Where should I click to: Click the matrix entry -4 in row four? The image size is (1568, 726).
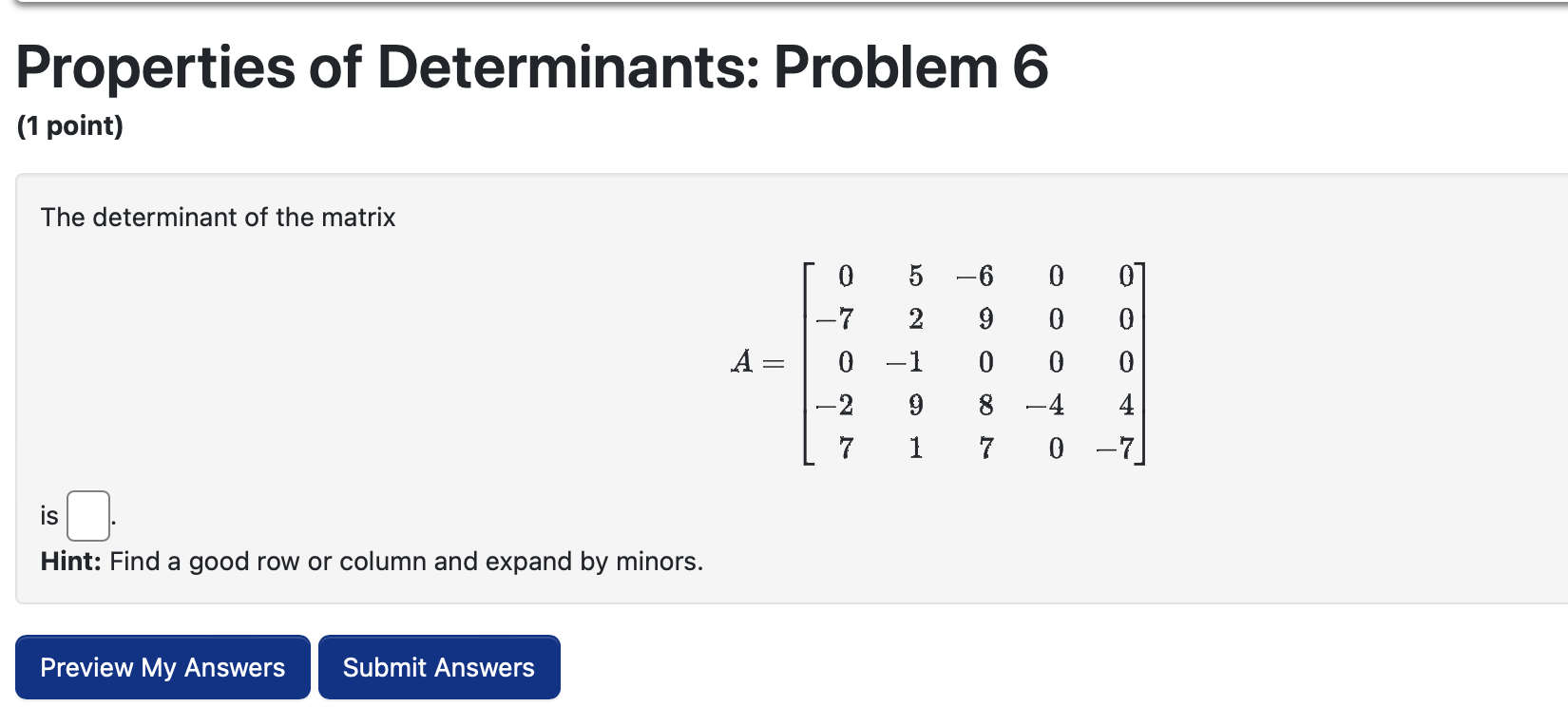(1044, 405)
